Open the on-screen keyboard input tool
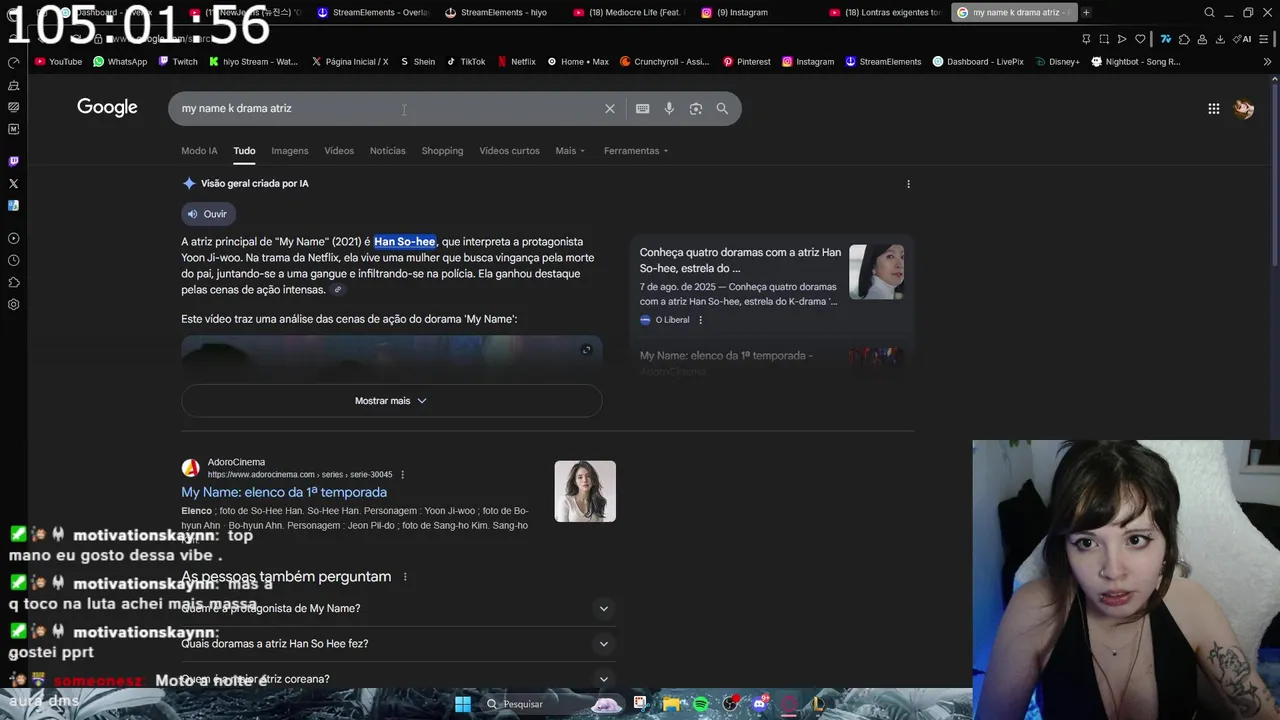Screen dimensions: 1280x720 [x=642, y=109]
